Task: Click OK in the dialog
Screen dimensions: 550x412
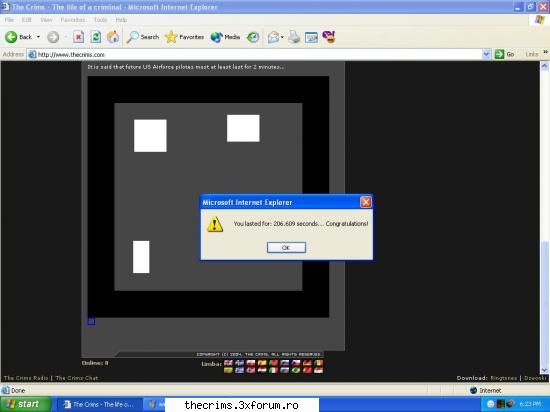Action: pos(286,248)
